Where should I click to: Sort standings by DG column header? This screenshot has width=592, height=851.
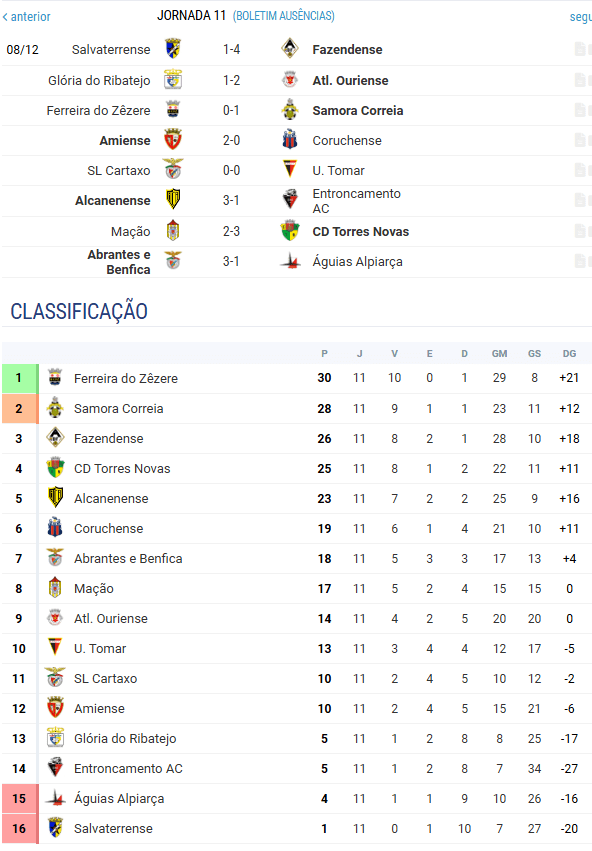(x=569, y=354)
